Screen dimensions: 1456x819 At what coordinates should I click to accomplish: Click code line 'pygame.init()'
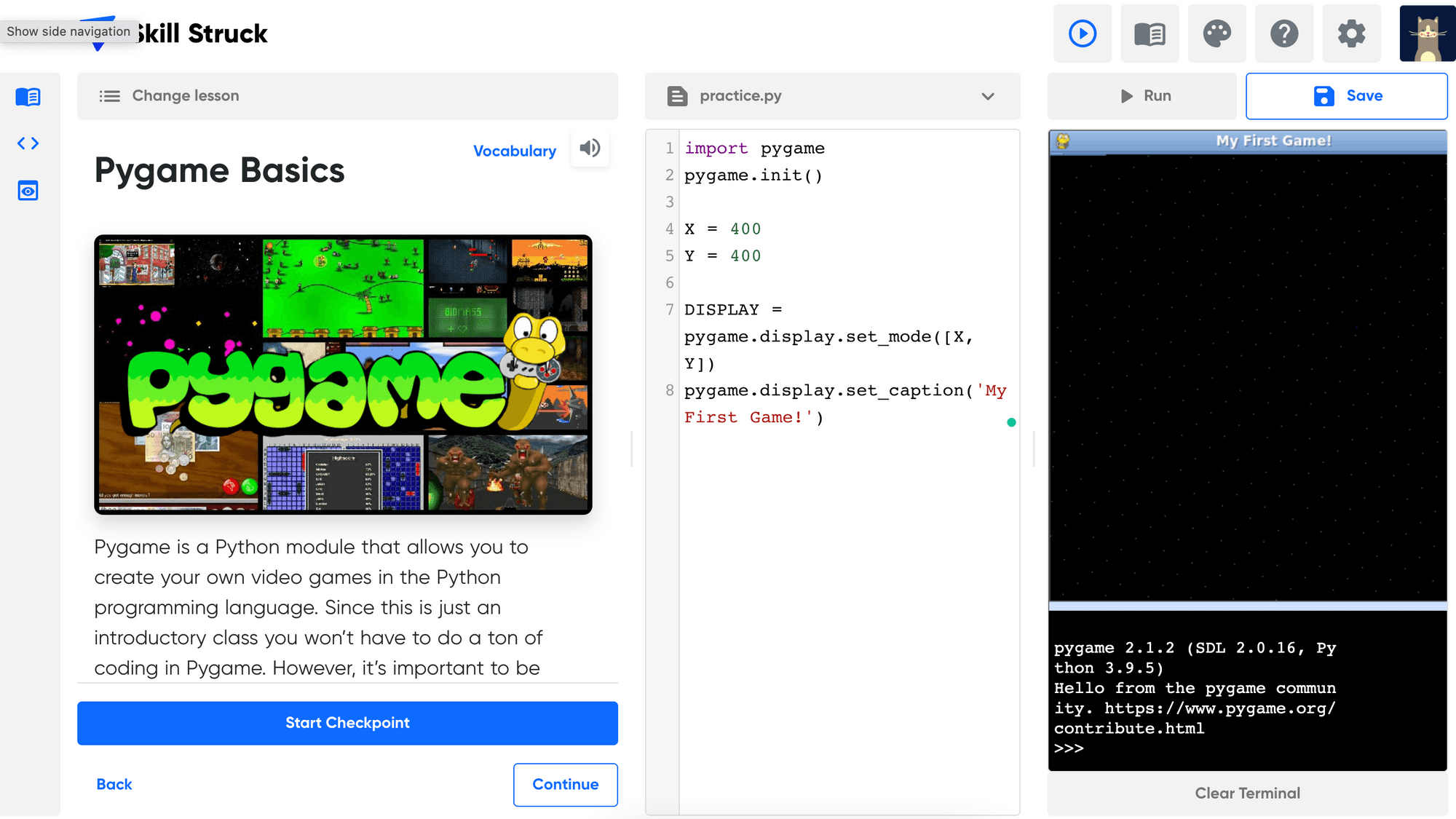coord(753,175)
